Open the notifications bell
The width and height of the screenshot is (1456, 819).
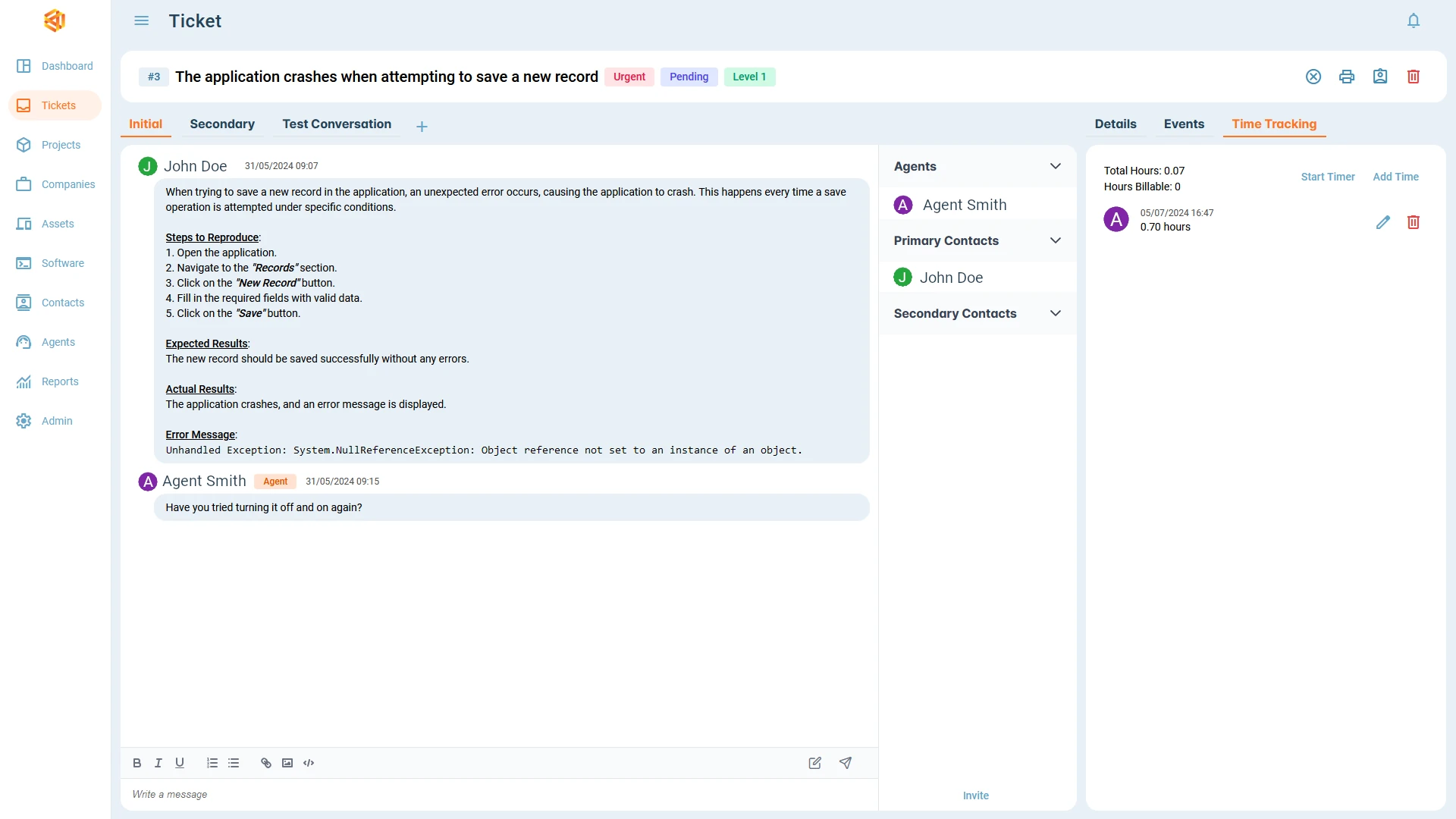coord(1414,20)
